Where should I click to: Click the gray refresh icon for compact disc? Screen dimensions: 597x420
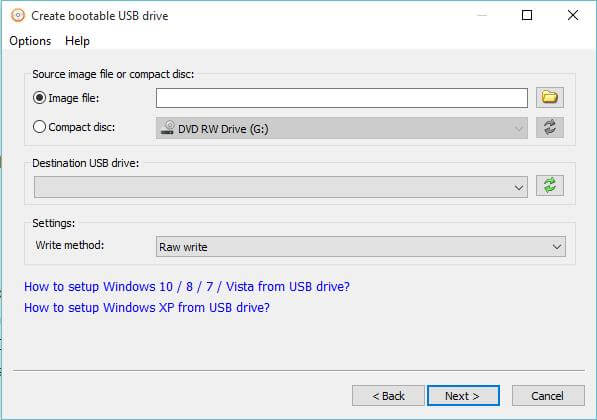point(550,127)
